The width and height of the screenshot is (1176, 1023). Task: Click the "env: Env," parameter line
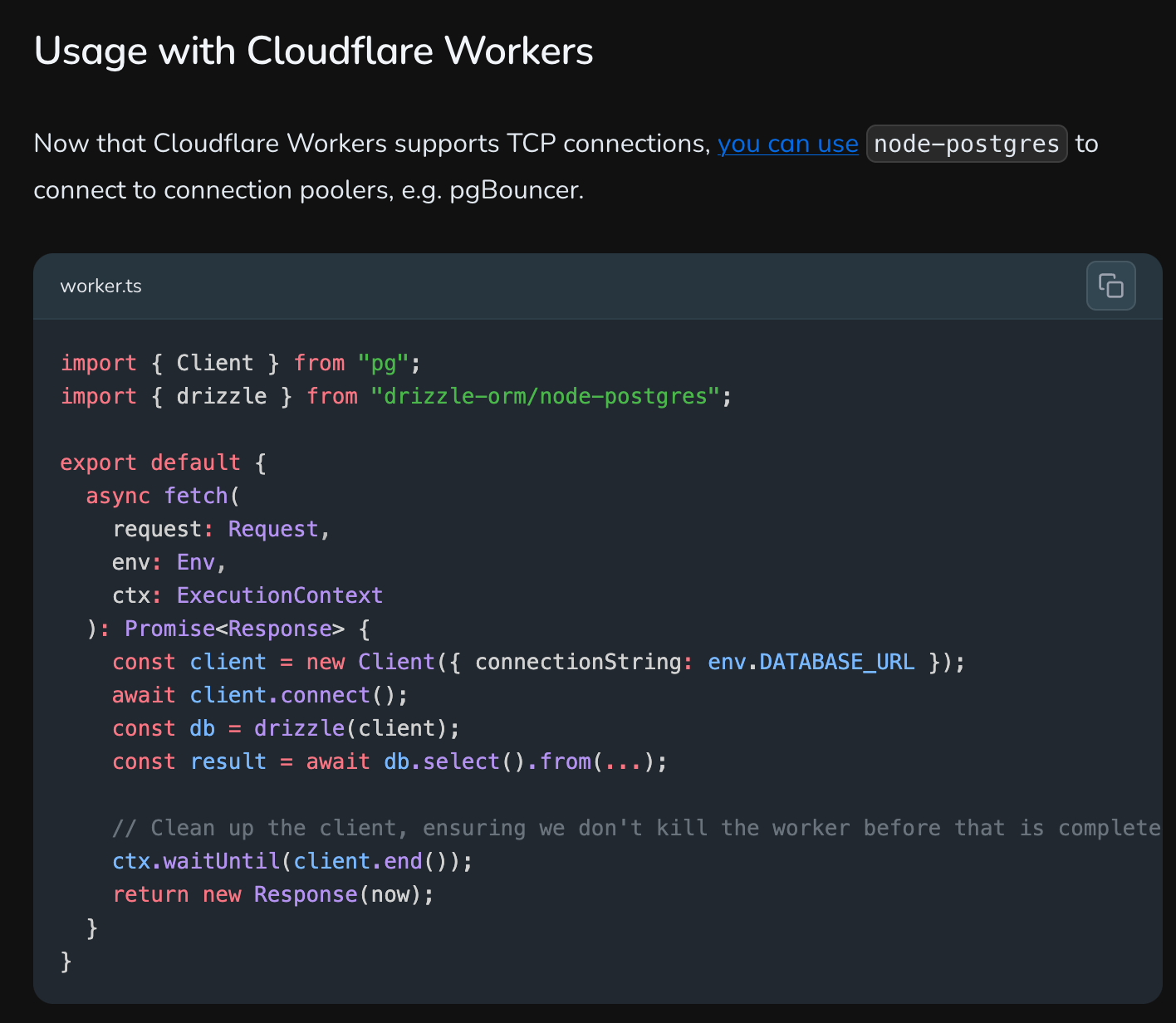tap(169, 562)
